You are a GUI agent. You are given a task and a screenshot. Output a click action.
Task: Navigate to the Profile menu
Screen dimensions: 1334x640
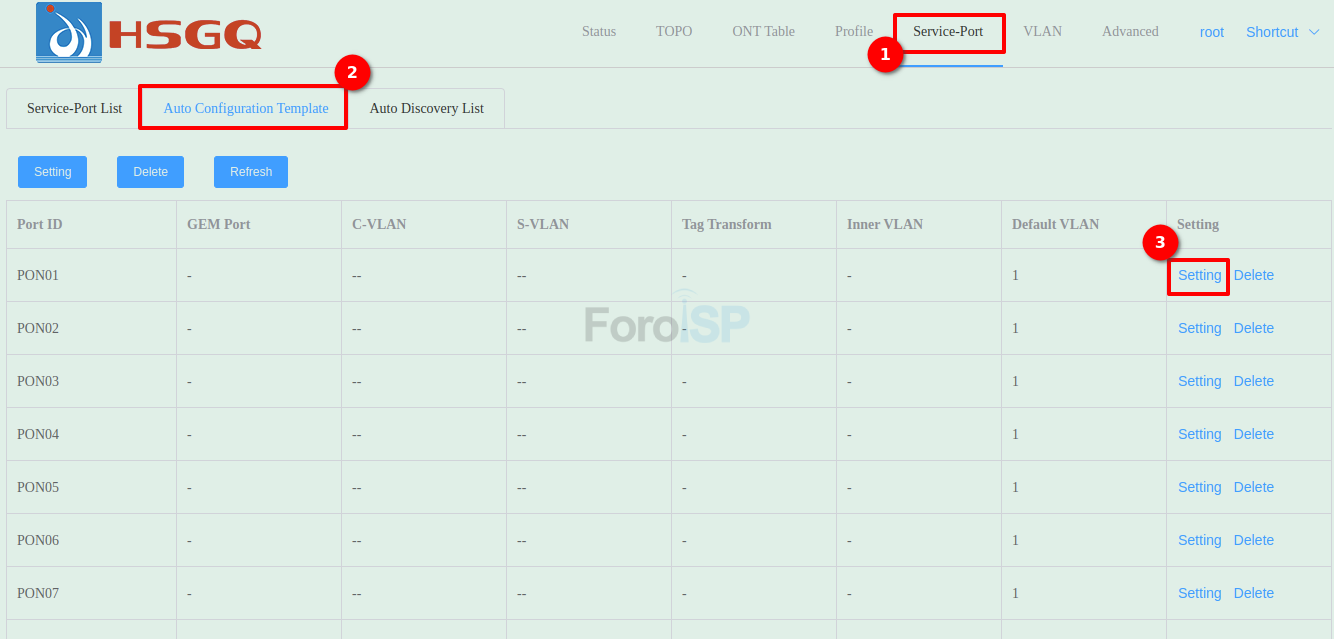(853, 32)
